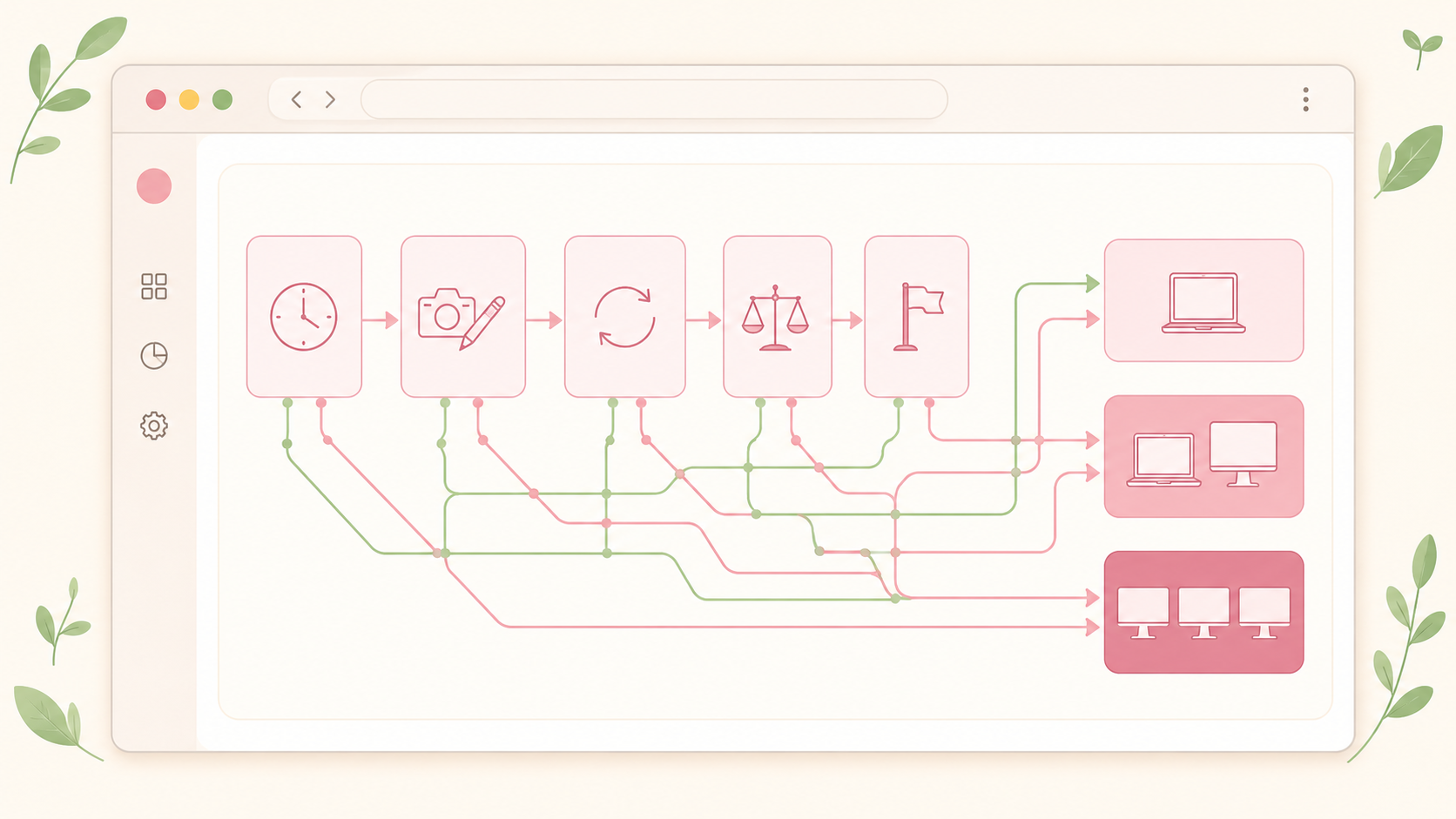Select the balance scales node
Viewport: 1456px width, 819px height.
tap(778, 317)
